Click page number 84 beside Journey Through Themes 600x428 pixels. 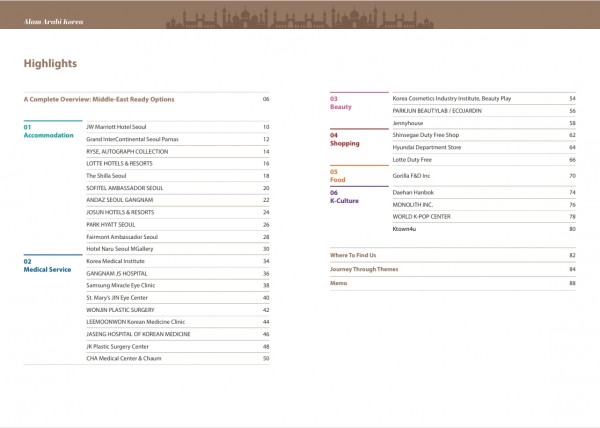[572, 269]
